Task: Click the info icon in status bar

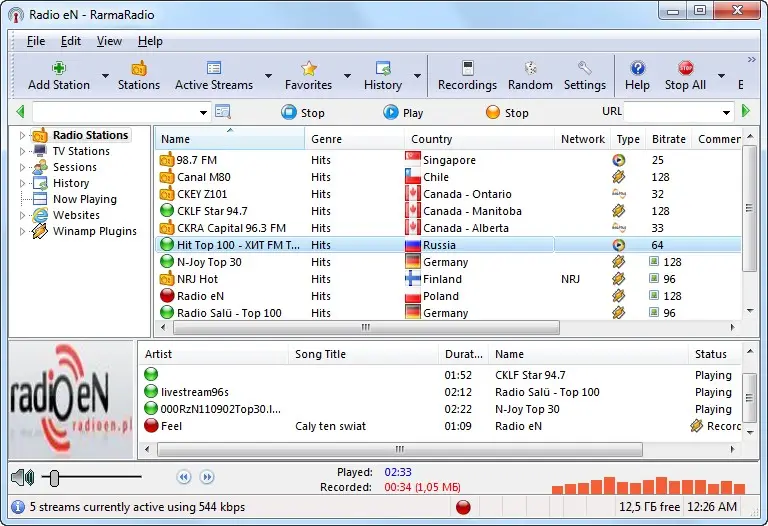Action: point(18,506)
